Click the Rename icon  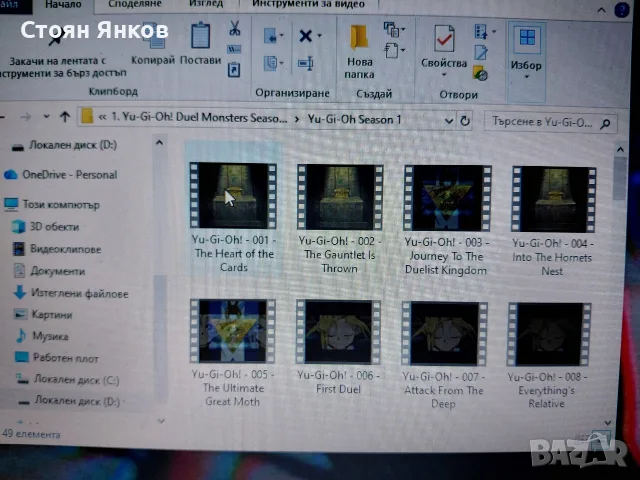coord(305,63)
